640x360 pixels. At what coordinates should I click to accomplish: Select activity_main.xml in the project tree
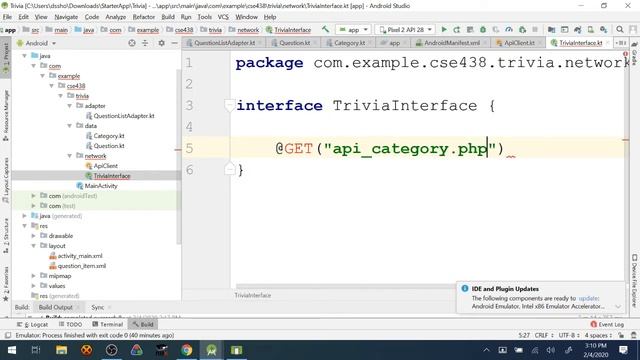click(80, 256)
